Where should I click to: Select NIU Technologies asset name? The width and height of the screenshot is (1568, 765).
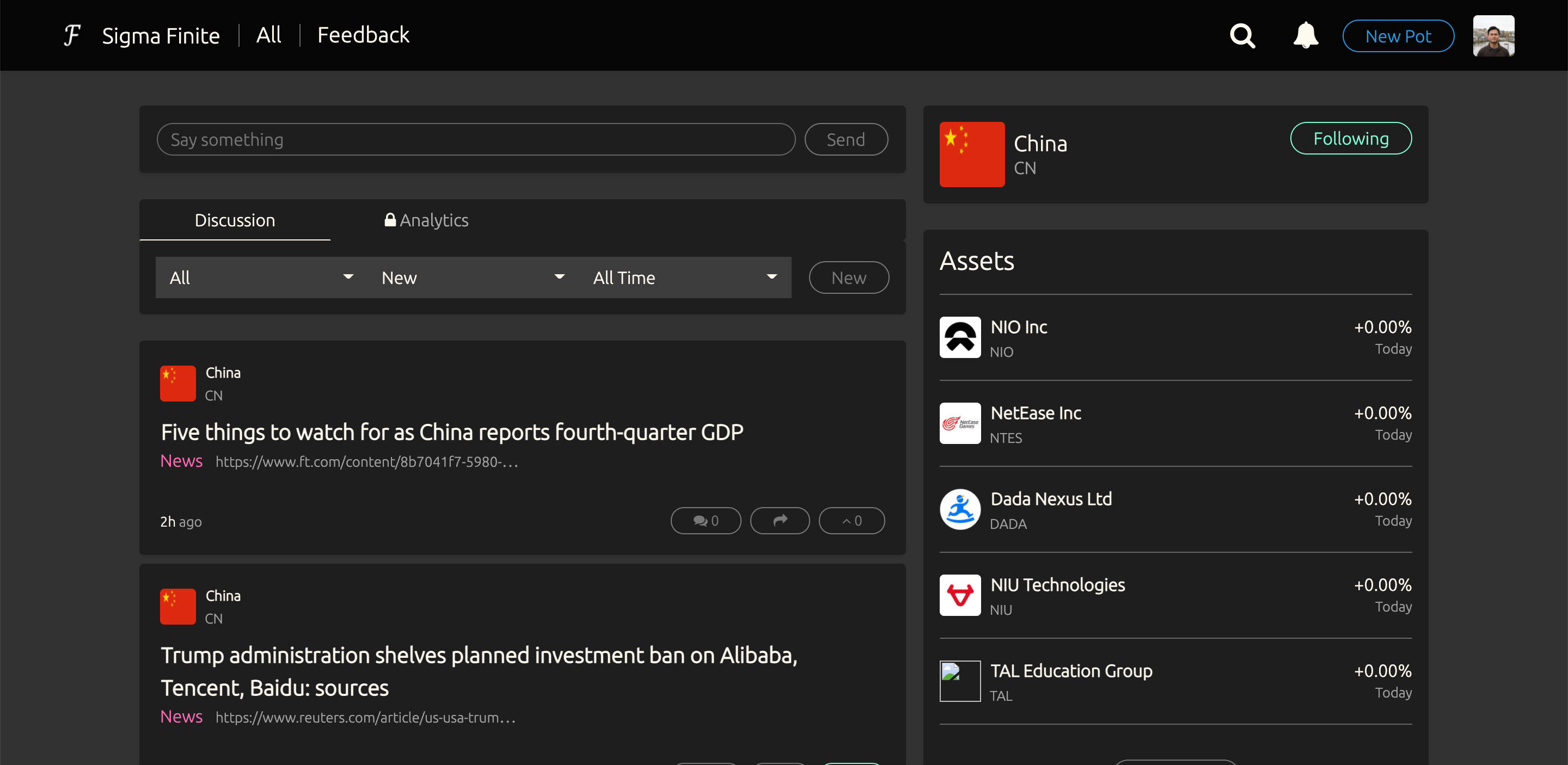(1057, 585)
